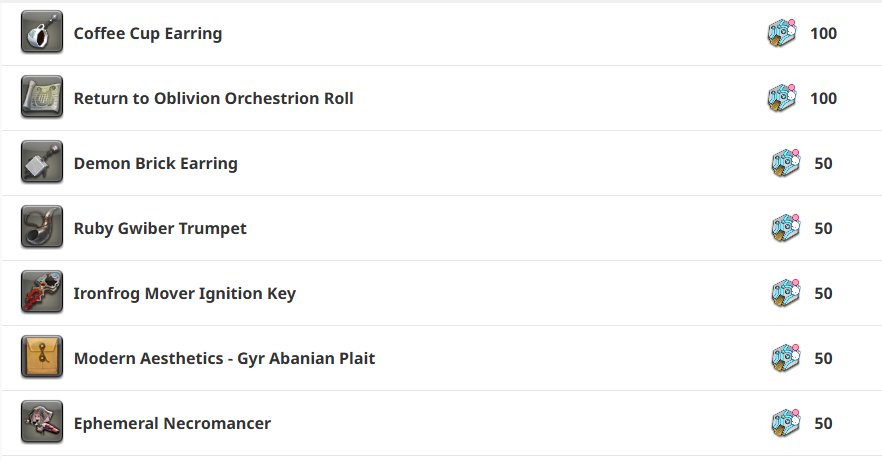This screenshot has height=460, width=882.
Task: Click currency icon in Ephemeral Necromancer row
Action: pyautogui.click(x=786, y=423)
